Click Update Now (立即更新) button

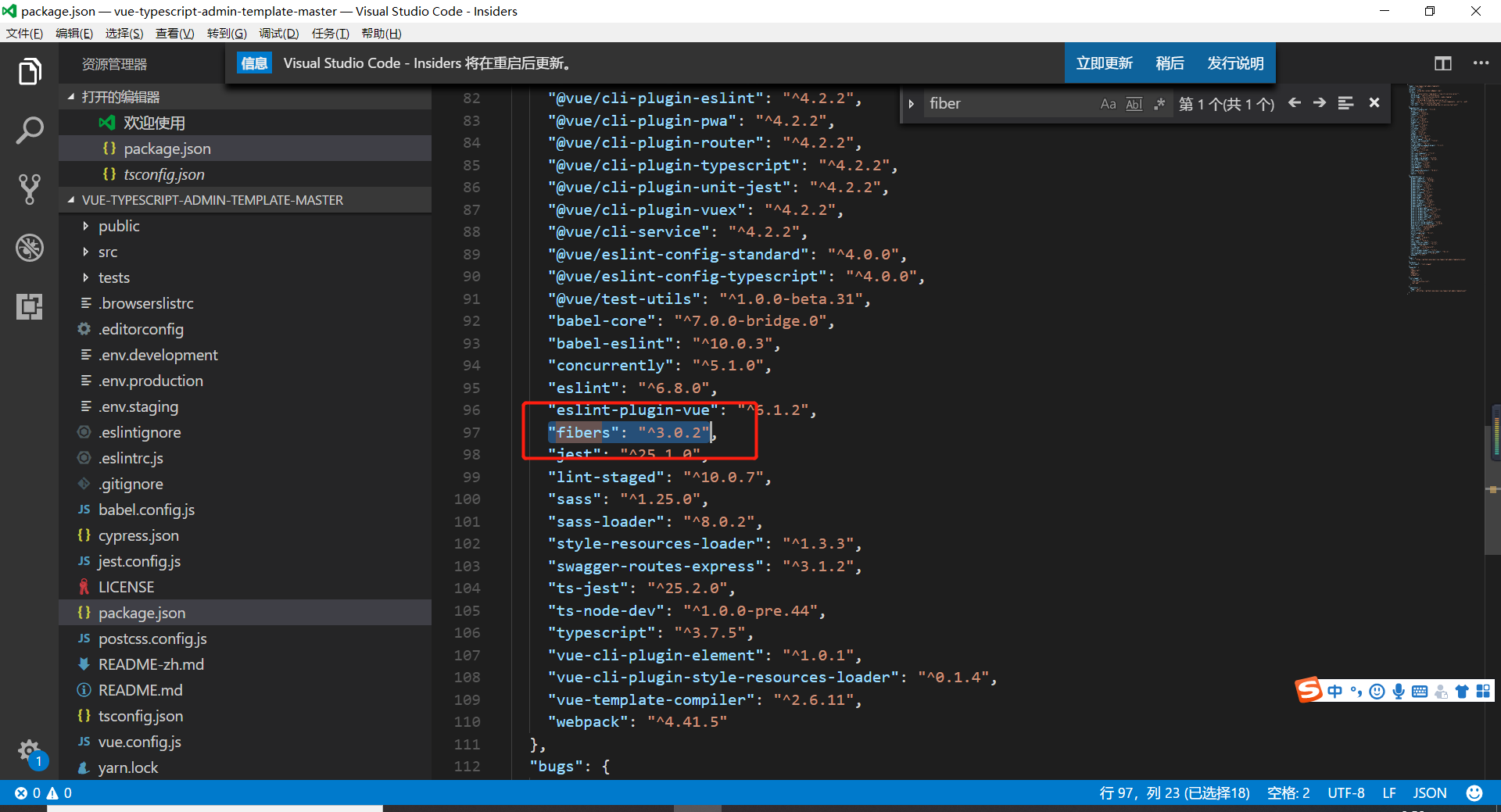[1104, 63]
